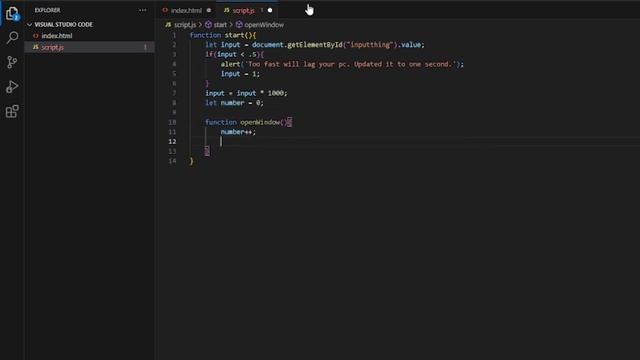
Task: Click 'if(input < .5){' on line 3
Action: 235,54
